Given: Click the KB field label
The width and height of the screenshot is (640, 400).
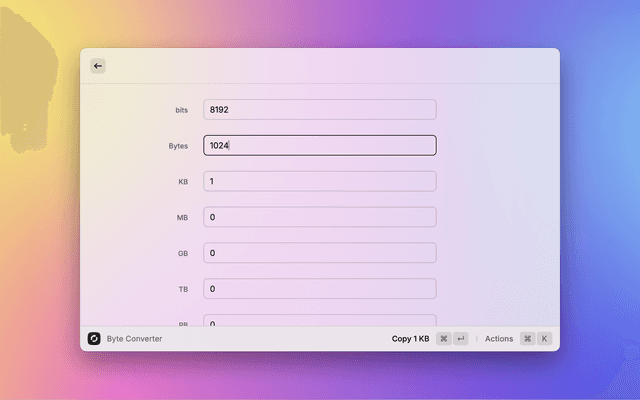Looking at the screenshot, I should [x=182, y=182].
